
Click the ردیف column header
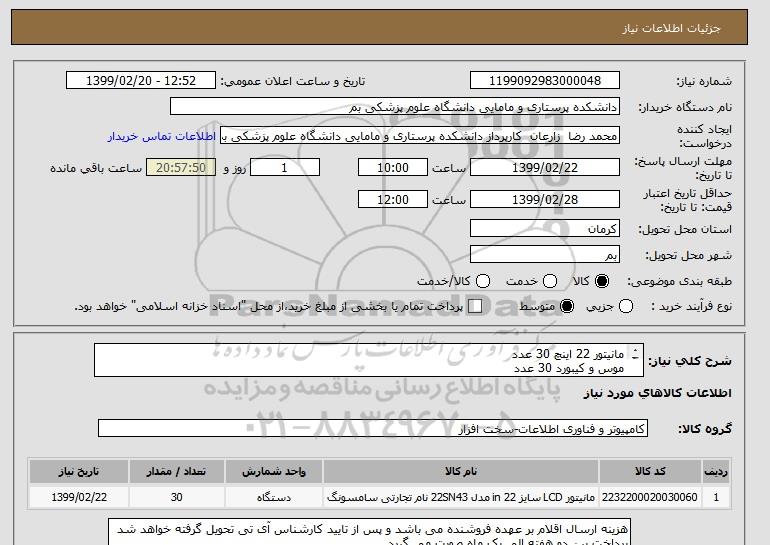click(x=716, y=471)
